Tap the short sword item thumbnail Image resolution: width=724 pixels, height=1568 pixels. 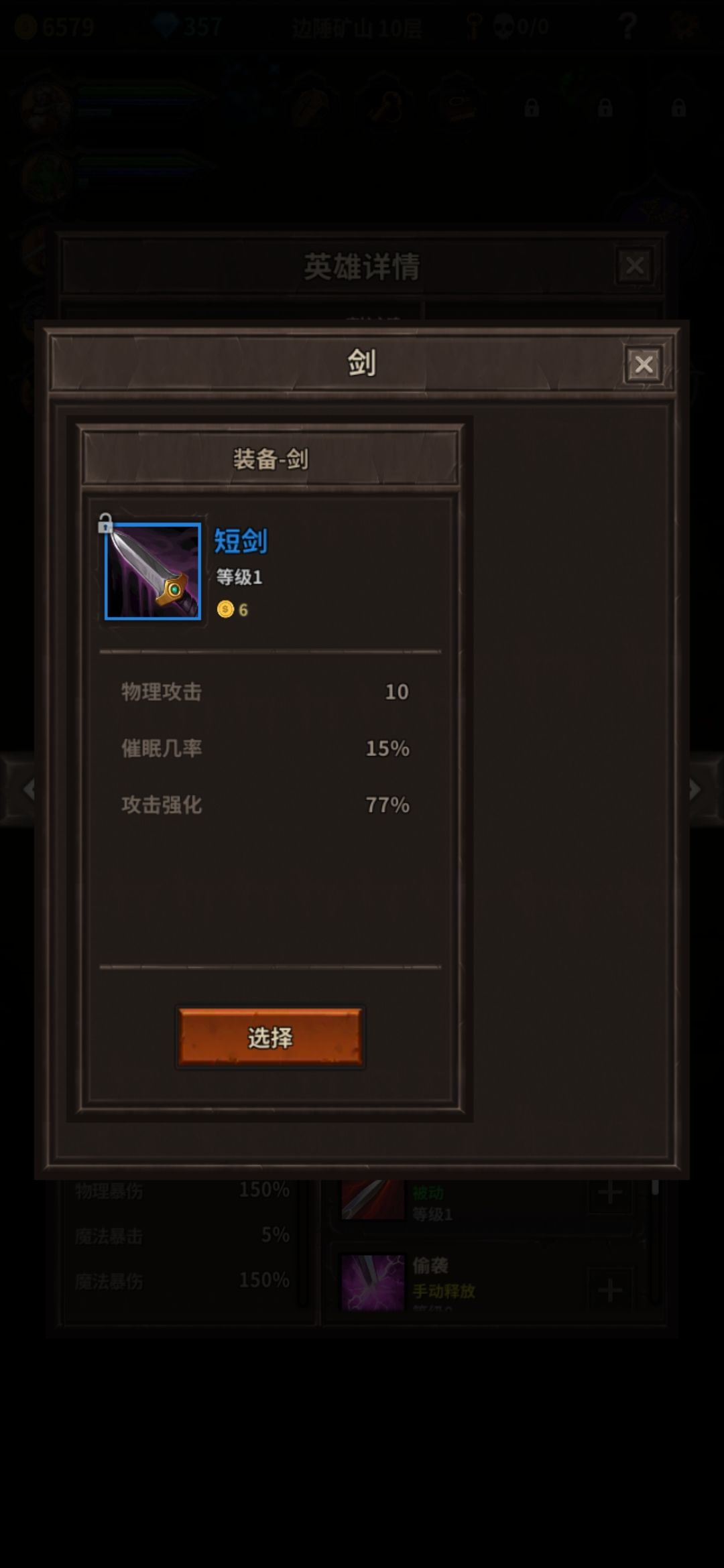[153, 571]
